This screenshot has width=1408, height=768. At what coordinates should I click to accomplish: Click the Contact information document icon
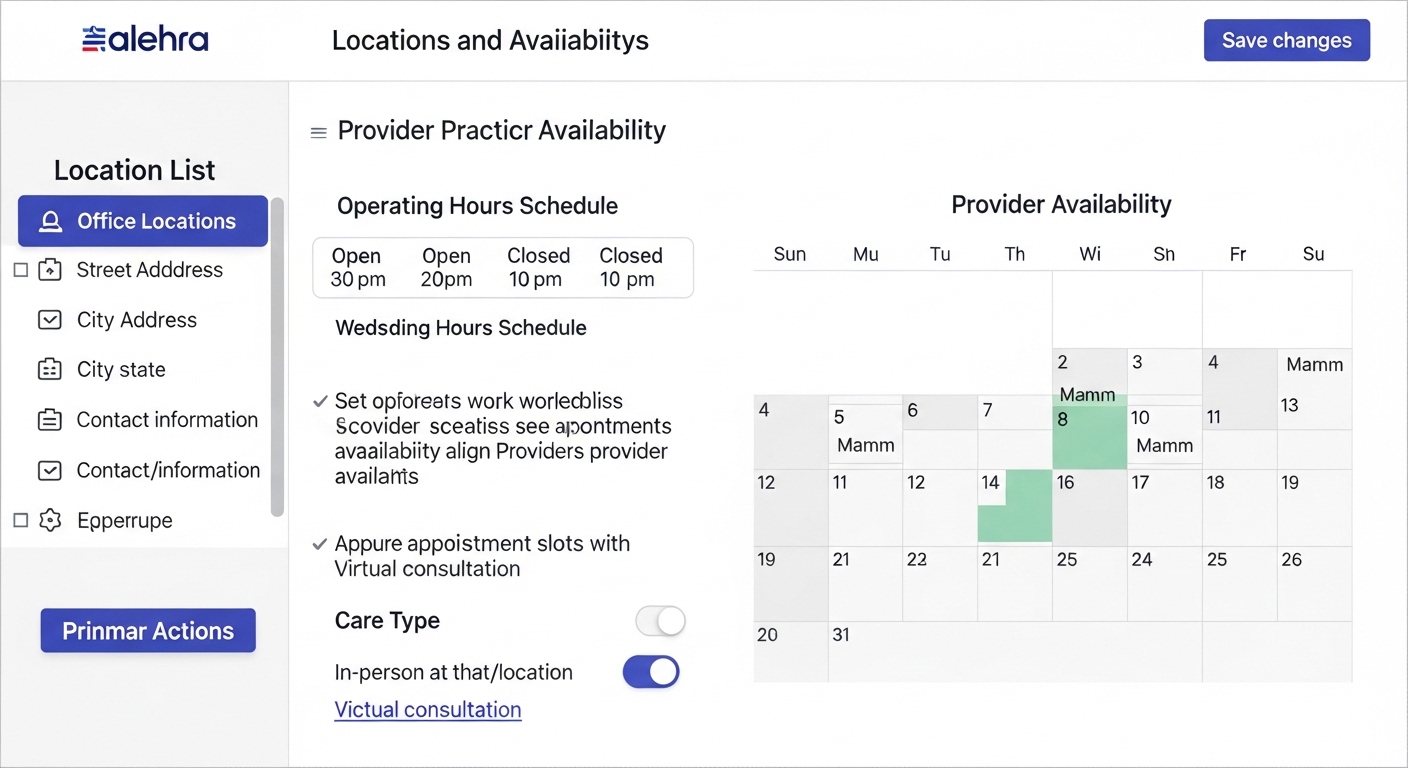[x=50, y=420]
